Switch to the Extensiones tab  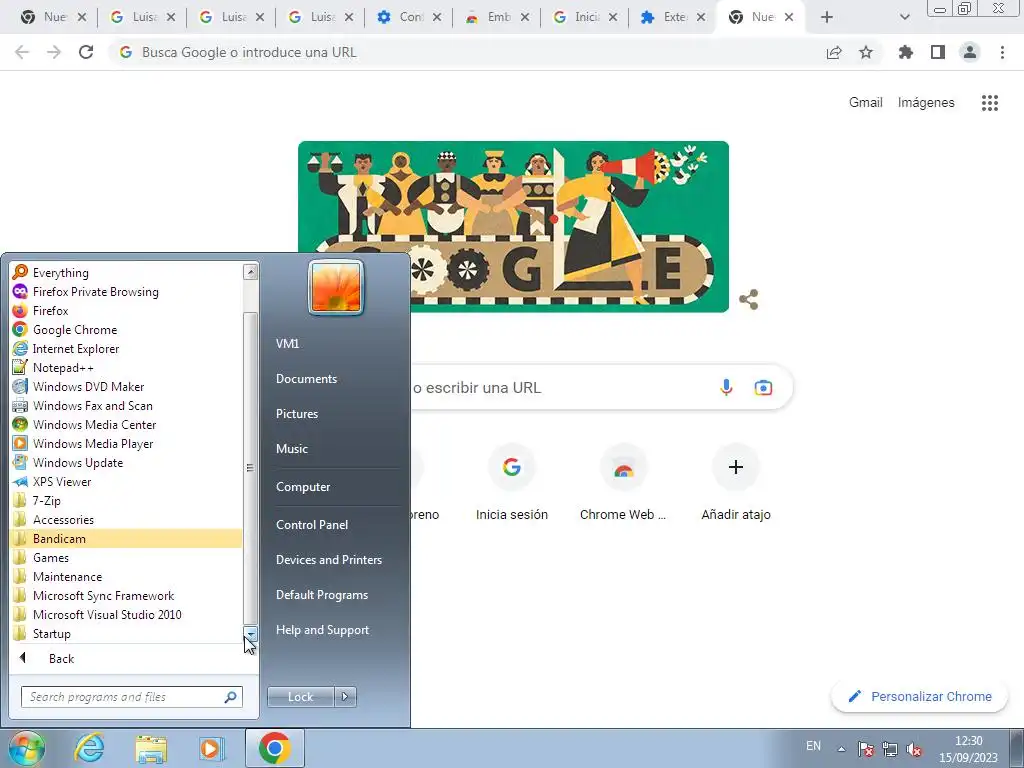[x=673, y=17]
